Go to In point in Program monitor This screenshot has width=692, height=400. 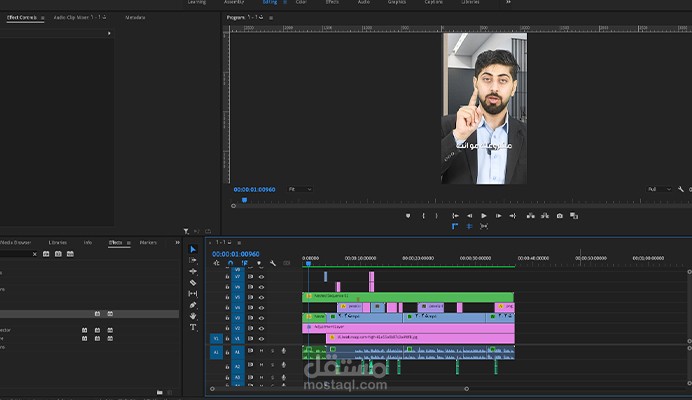pos(455,216)
